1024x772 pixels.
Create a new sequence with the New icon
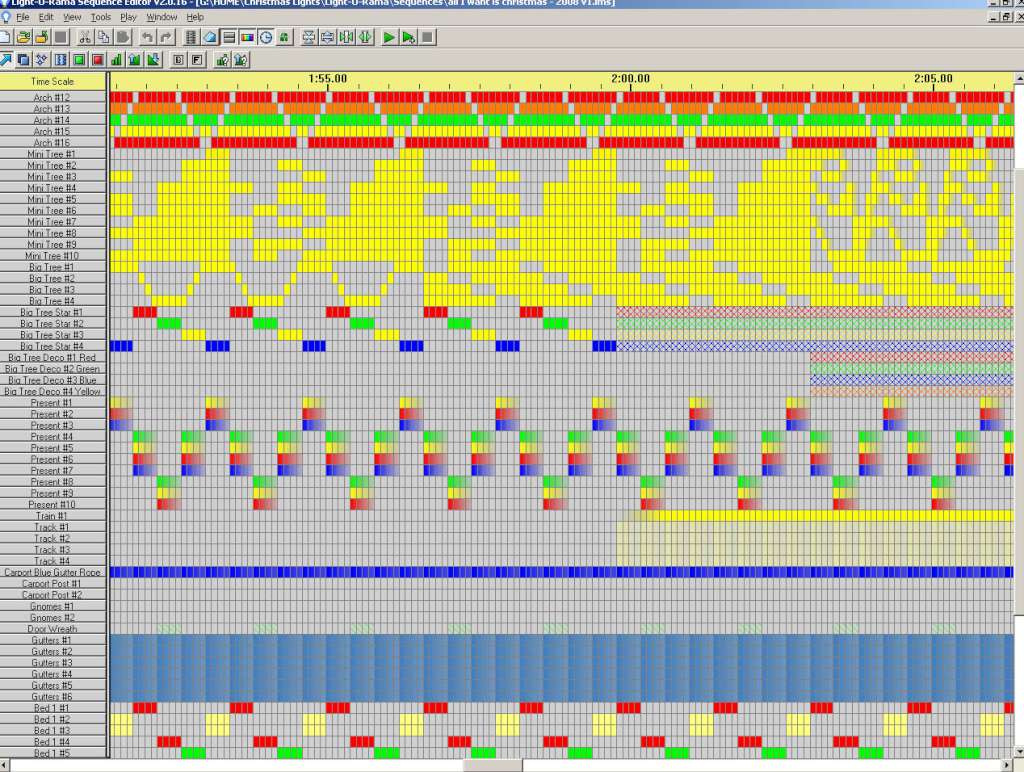pos(5,37)
